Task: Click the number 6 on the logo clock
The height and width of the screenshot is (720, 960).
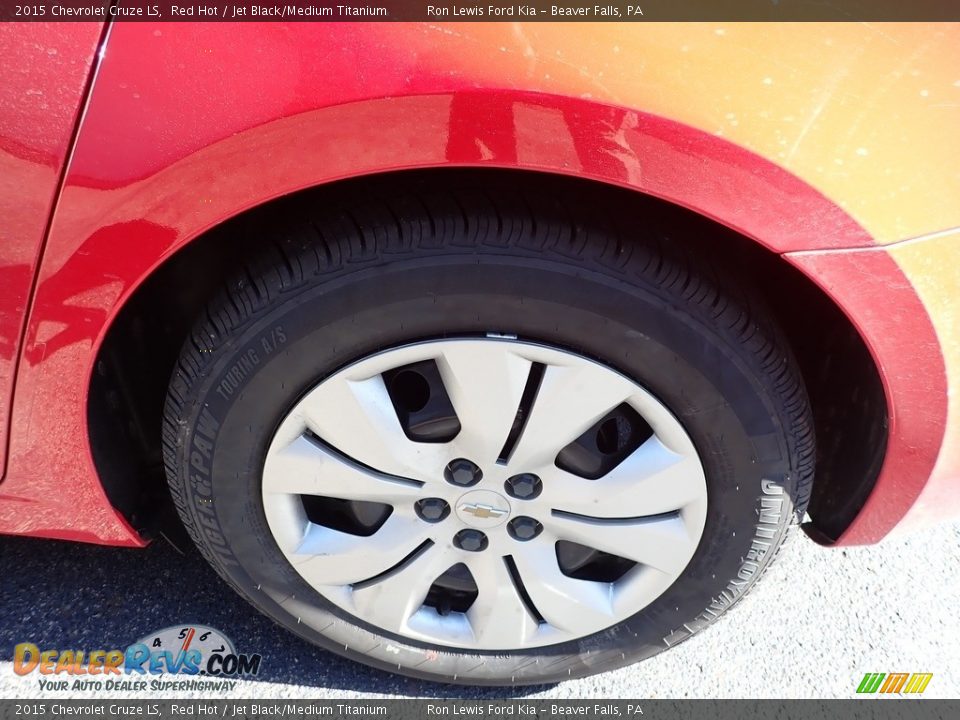Action: tap(205, 634)
